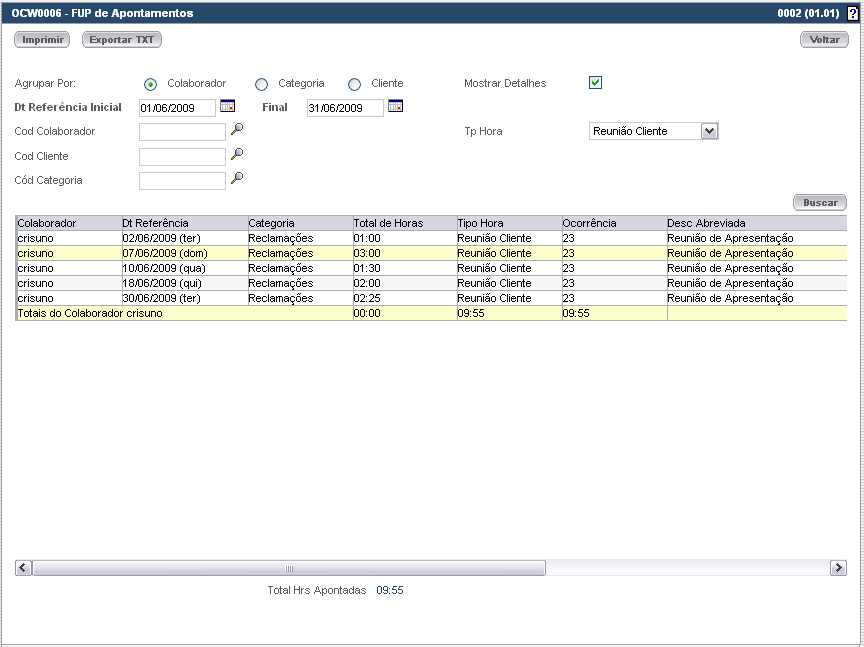Open the Final date calendar picker

click(x=395, y=106)
